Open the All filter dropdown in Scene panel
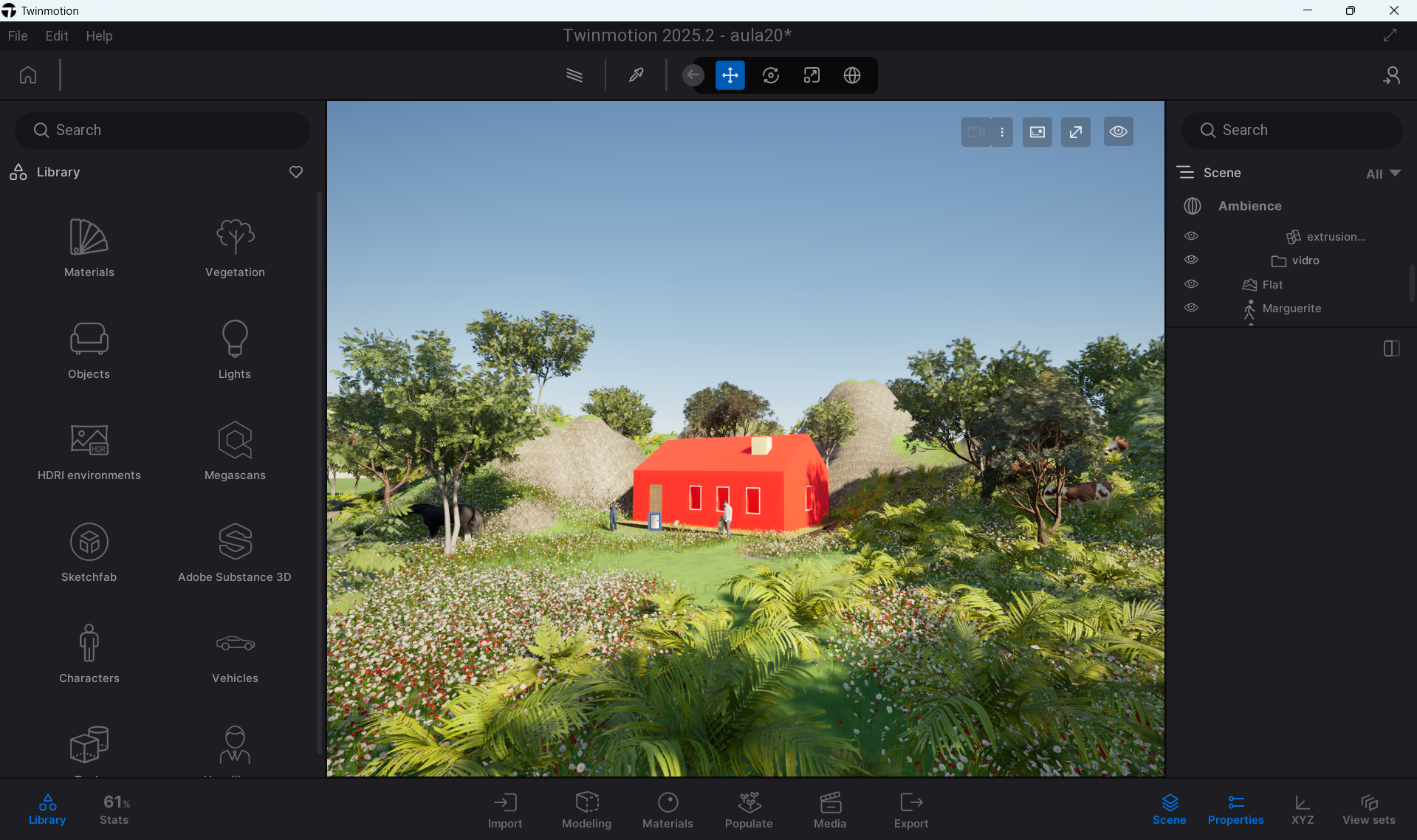The image size is (1417, 840). [x=1382, y=173]
